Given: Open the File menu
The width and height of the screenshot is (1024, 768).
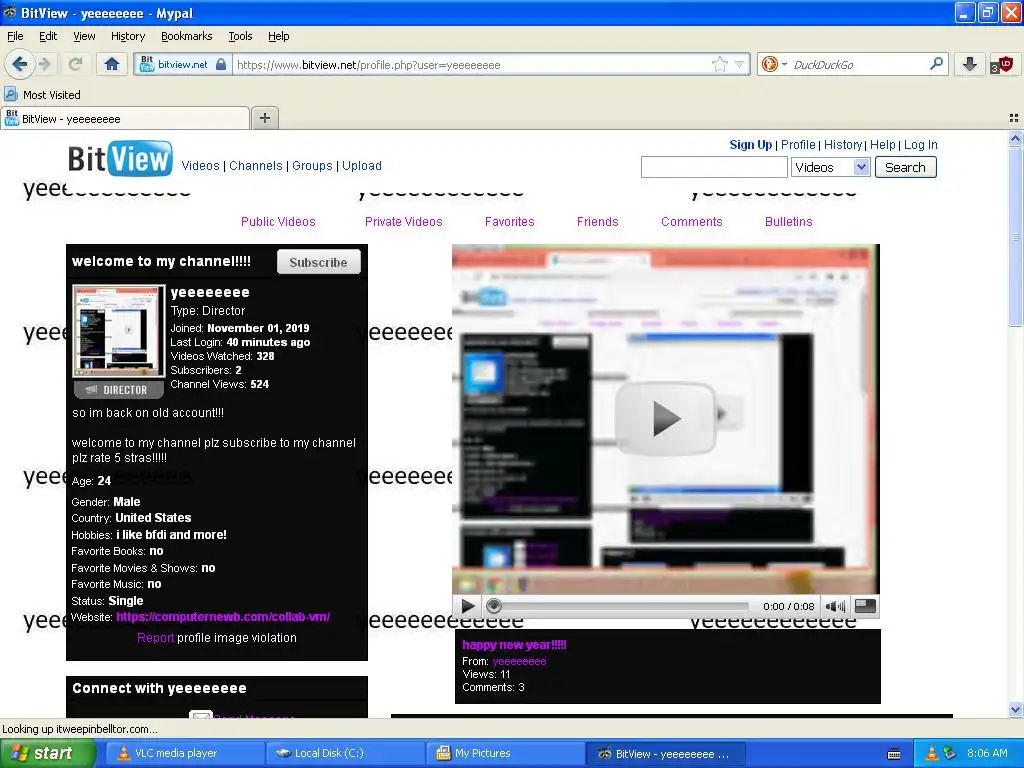Looking at the screenshot, I should pos(15,36).
